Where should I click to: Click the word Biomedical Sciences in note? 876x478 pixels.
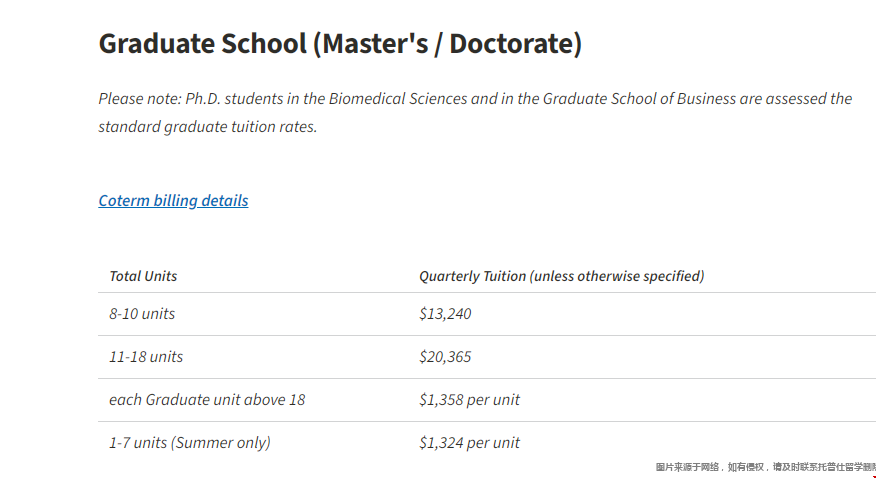click(x=398, y=98)
